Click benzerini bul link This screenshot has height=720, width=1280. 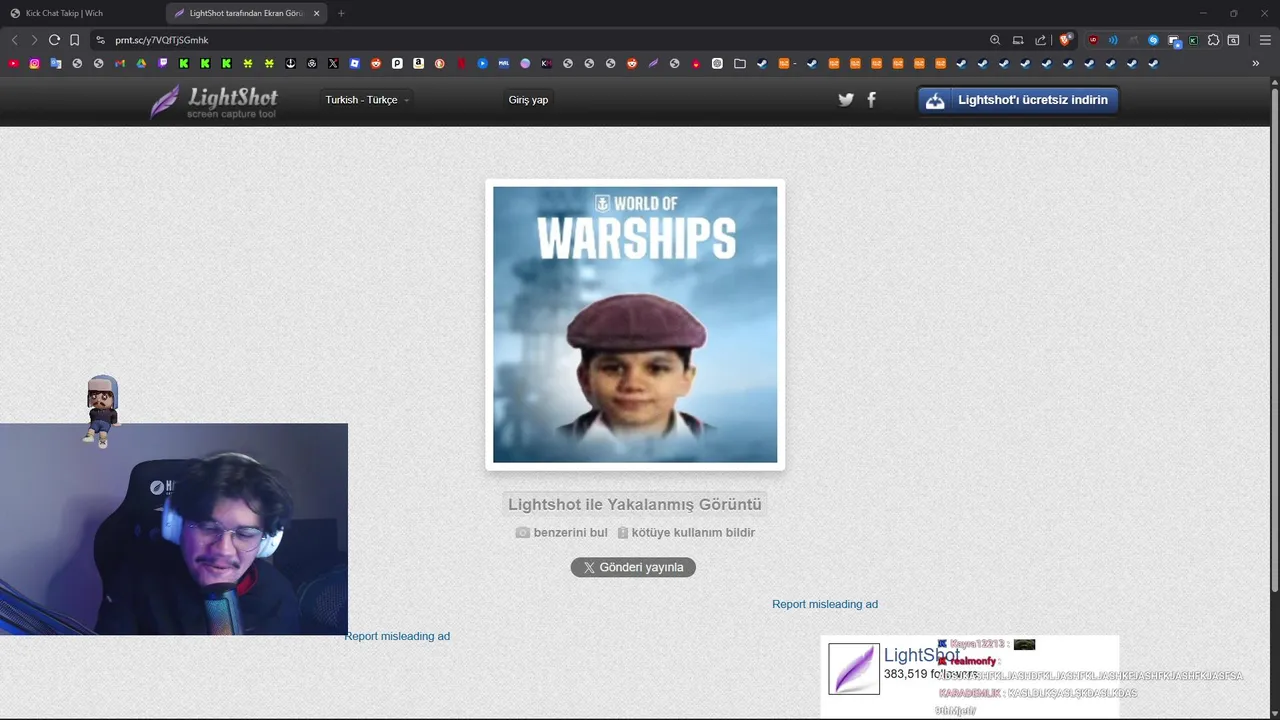(x=561, y=533)
